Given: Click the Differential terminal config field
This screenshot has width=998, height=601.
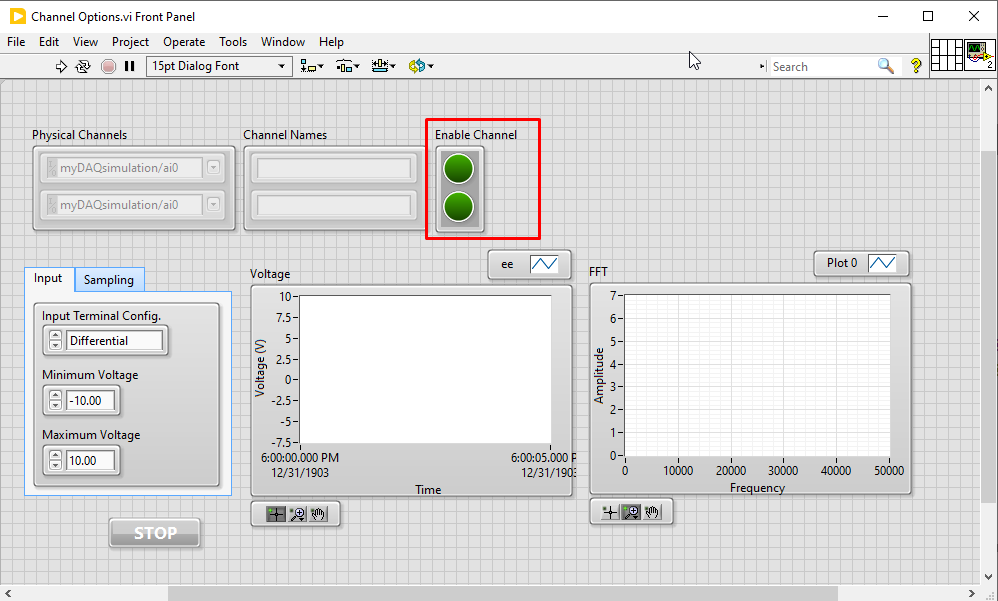Looking at the screenshot, I should coord(115,341).
